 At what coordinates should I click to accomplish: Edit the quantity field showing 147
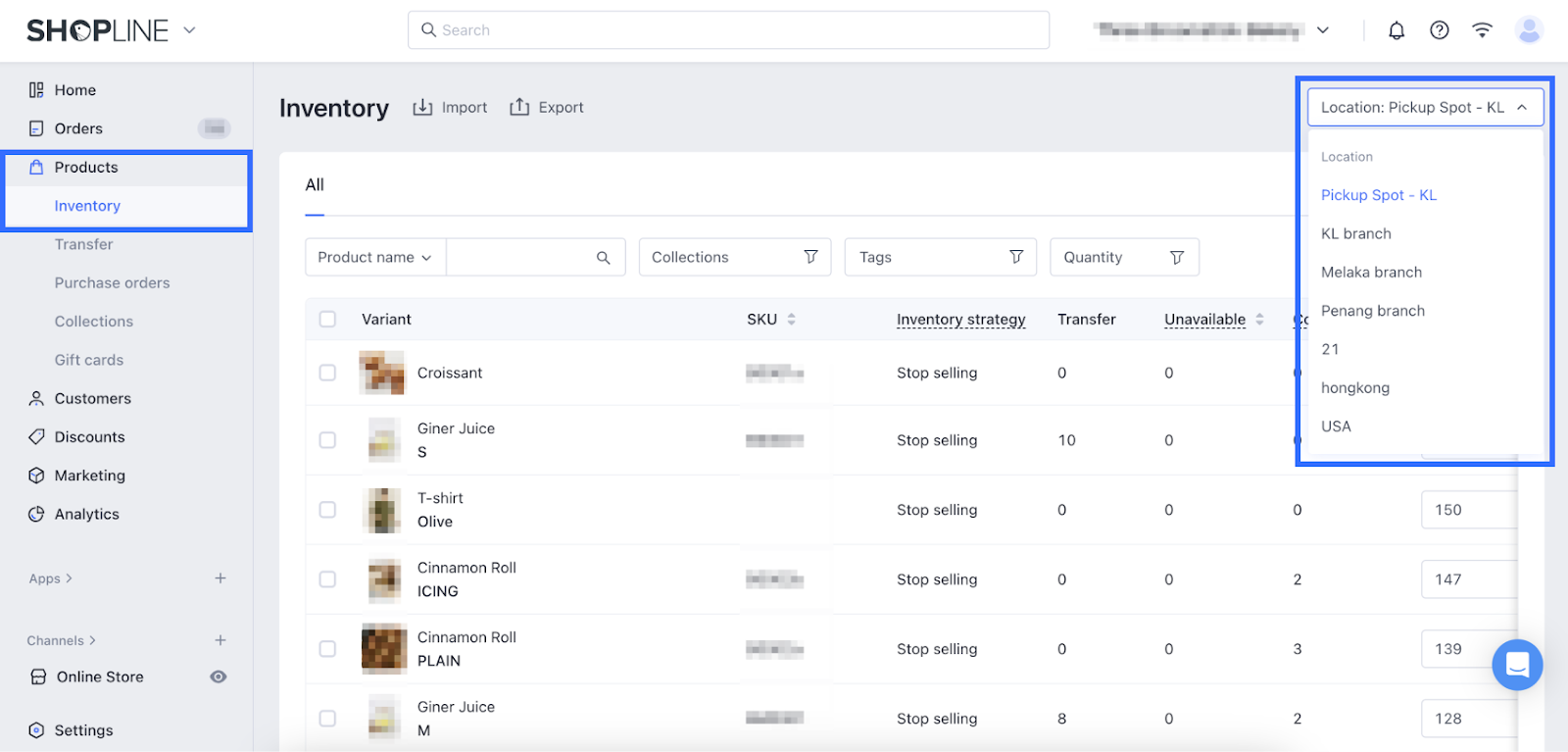[1469, 579]
